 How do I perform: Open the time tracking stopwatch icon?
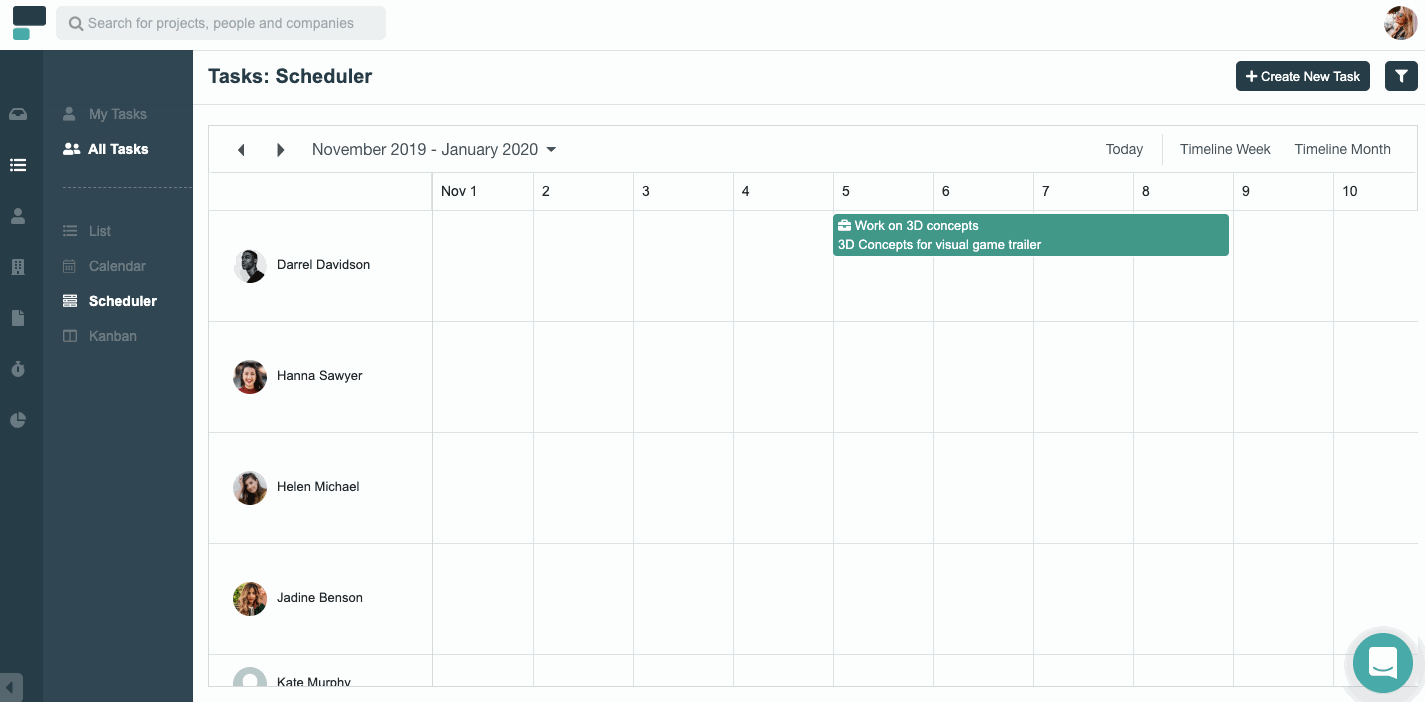[18, 369]
